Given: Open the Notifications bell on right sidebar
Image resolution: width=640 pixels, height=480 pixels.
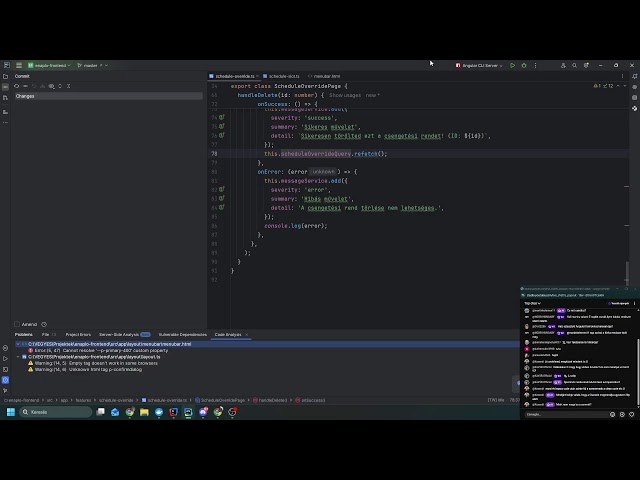Looking at the screenshot, I should [x=635, y=76].
